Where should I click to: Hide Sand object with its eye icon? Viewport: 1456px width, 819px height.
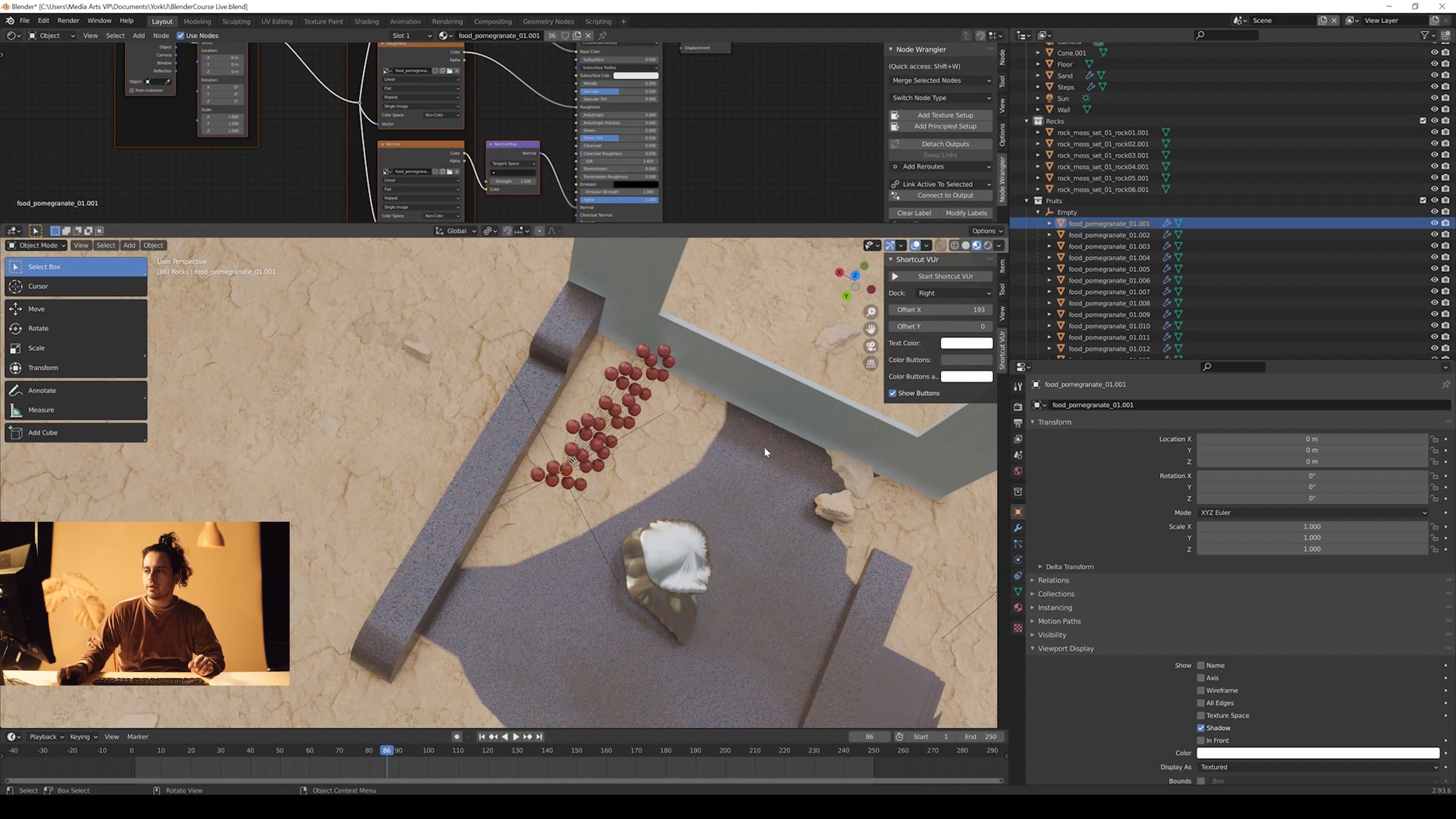pos(1434,75)
